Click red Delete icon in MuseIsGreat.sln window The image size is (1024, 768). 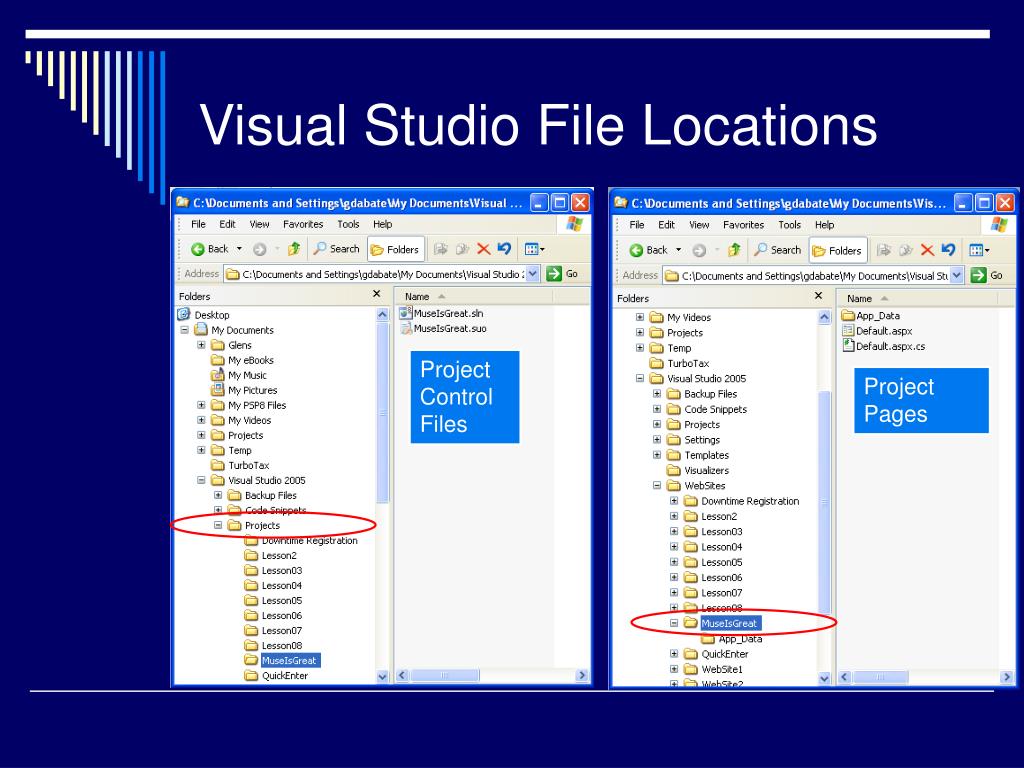click(x=483, y=249)
